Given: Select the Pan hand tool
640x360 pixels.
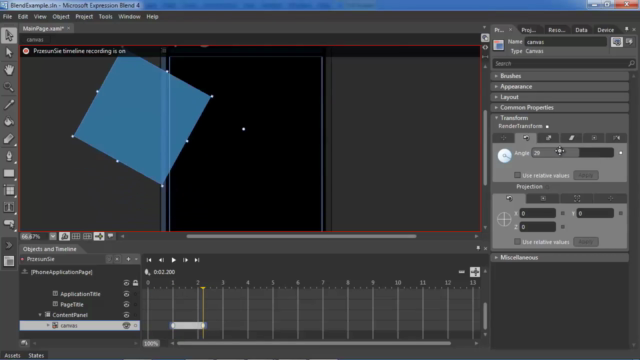Looking at the screenshot, I should [9, 70].
